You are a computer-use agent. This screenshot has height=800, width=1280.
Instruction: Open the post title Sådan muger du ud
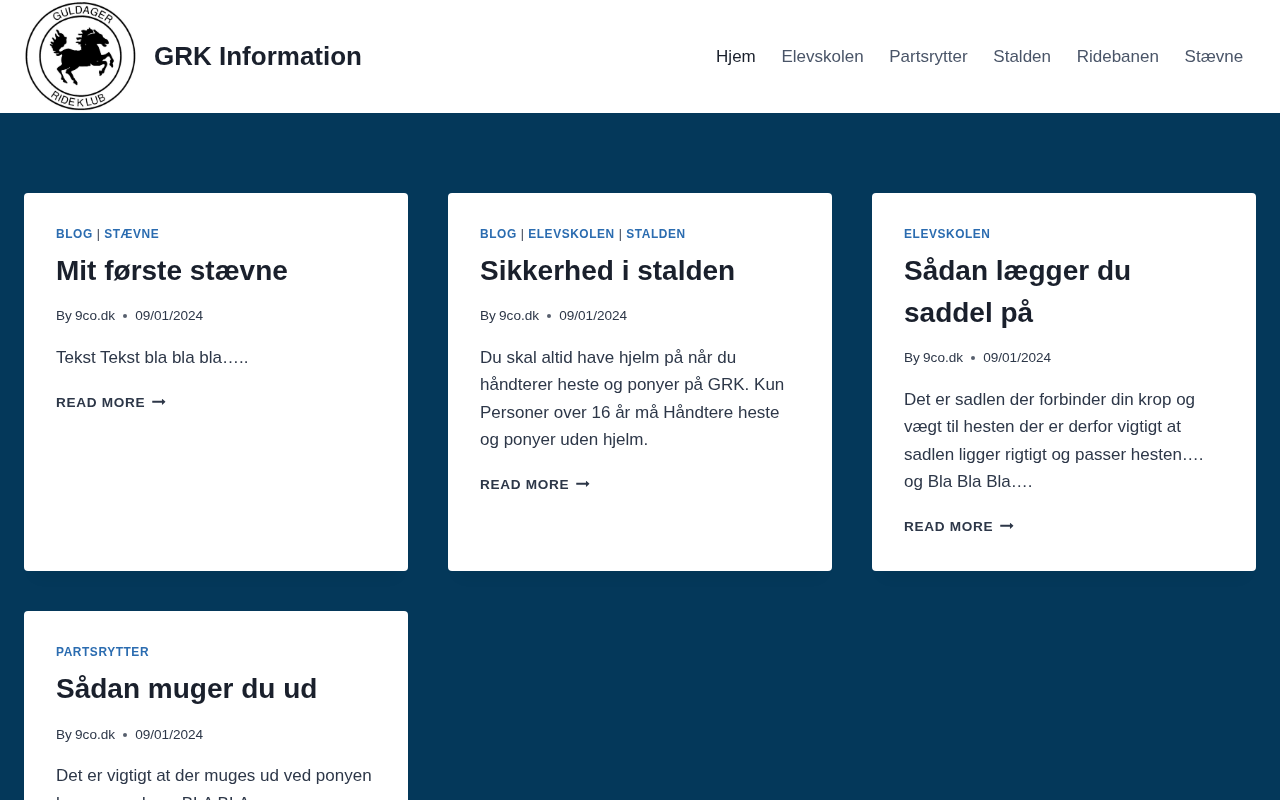186,689
